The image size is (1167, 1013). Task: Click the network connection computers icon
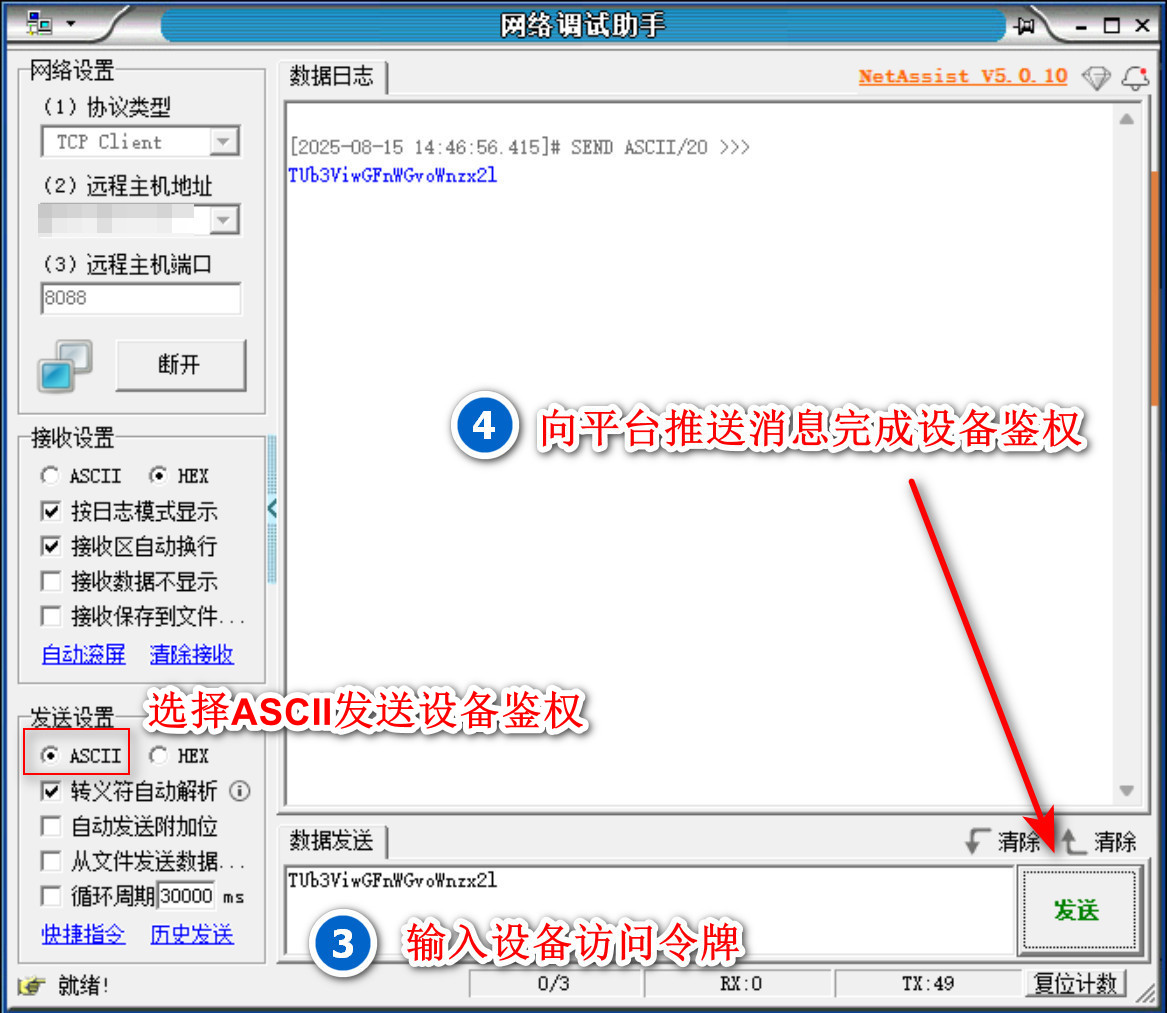(x=65, y=365)
